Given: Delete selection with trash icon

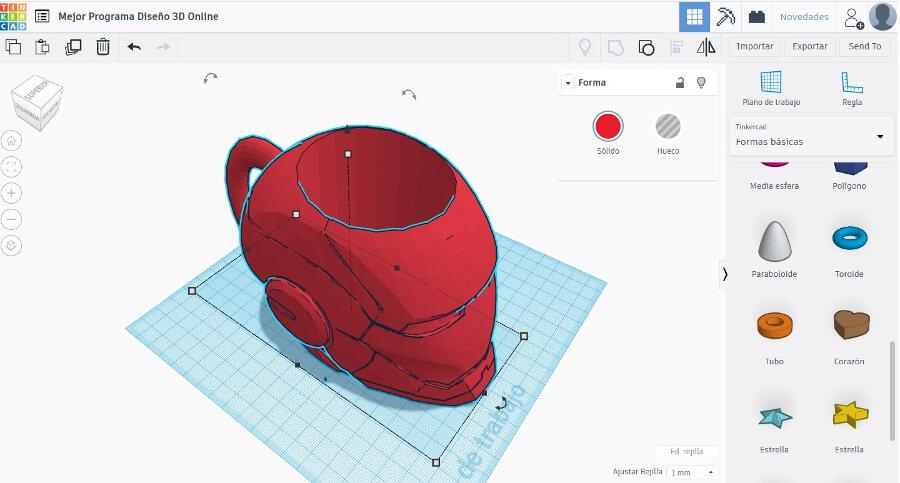Looking at the screenshot, I should click(x=103, y=46).
